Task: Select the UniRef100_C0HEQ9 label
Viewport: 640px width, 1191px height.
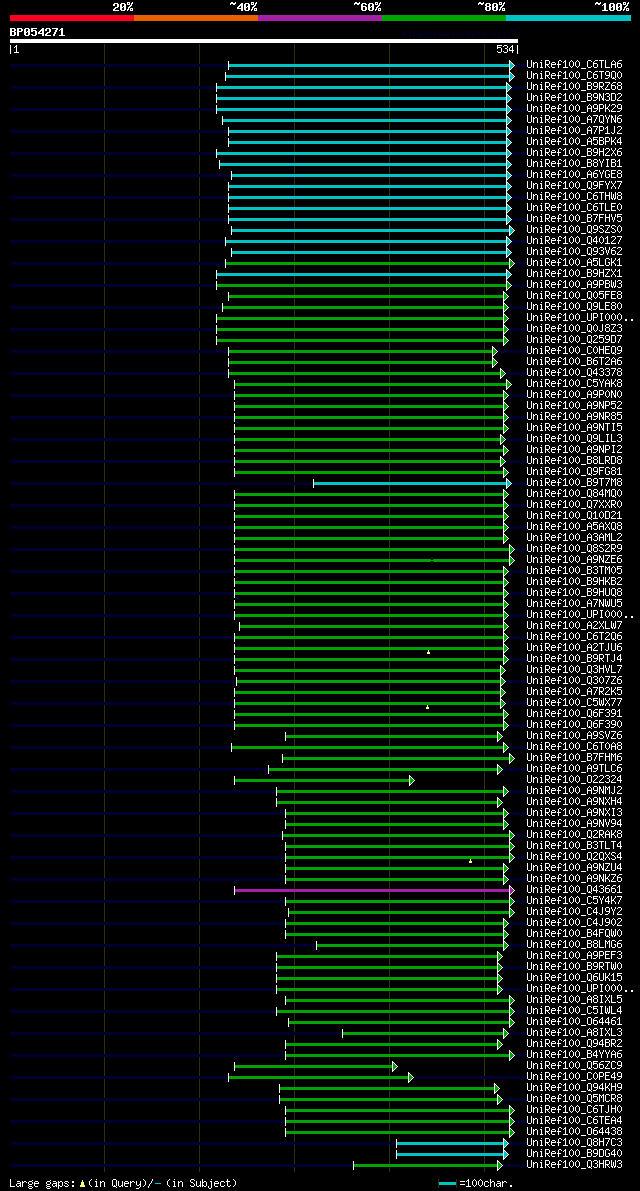Action: (x=574, y=351)
